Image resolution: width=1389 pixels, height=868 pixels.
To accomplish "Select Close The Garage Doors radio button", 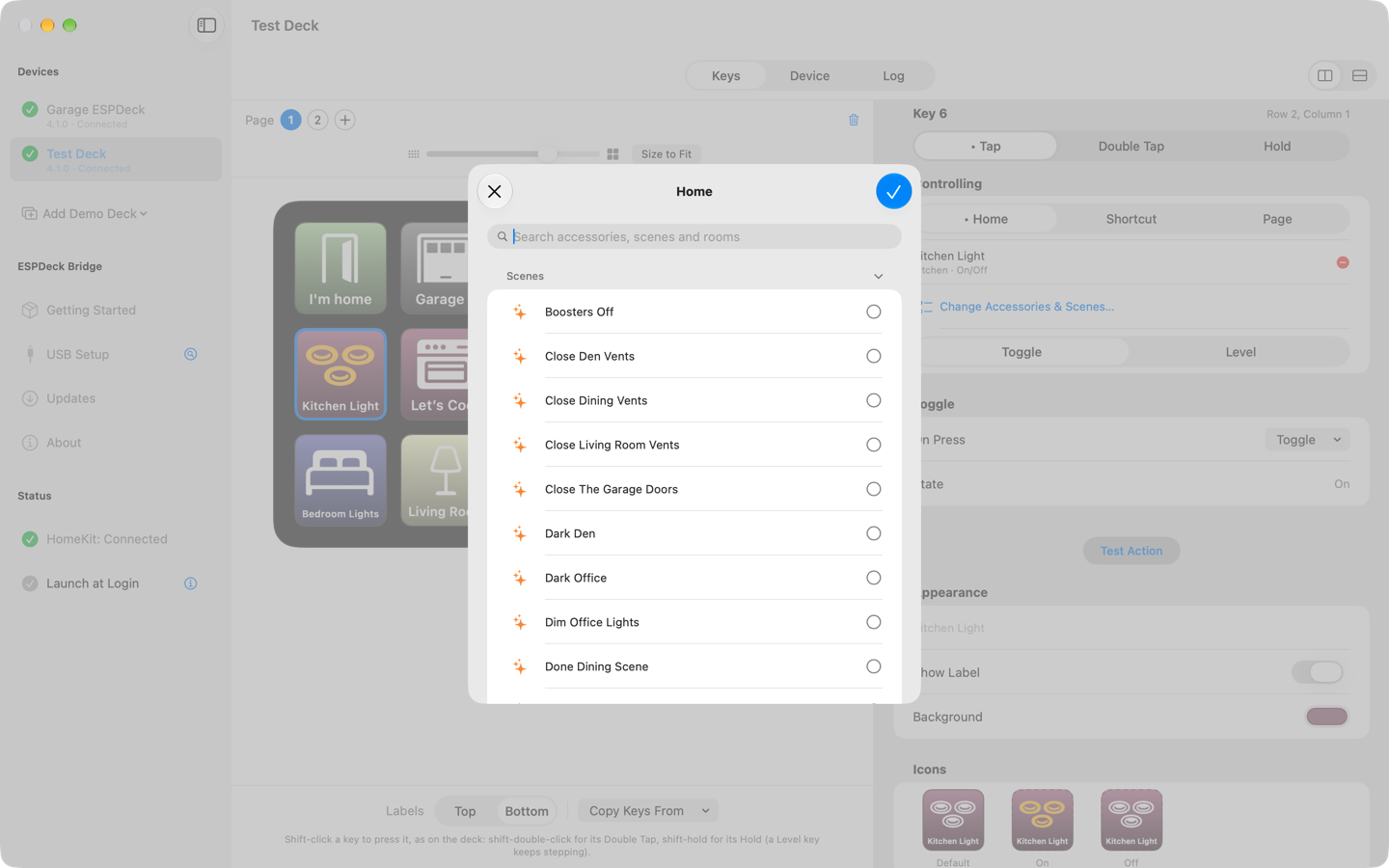I will [873, 489].
